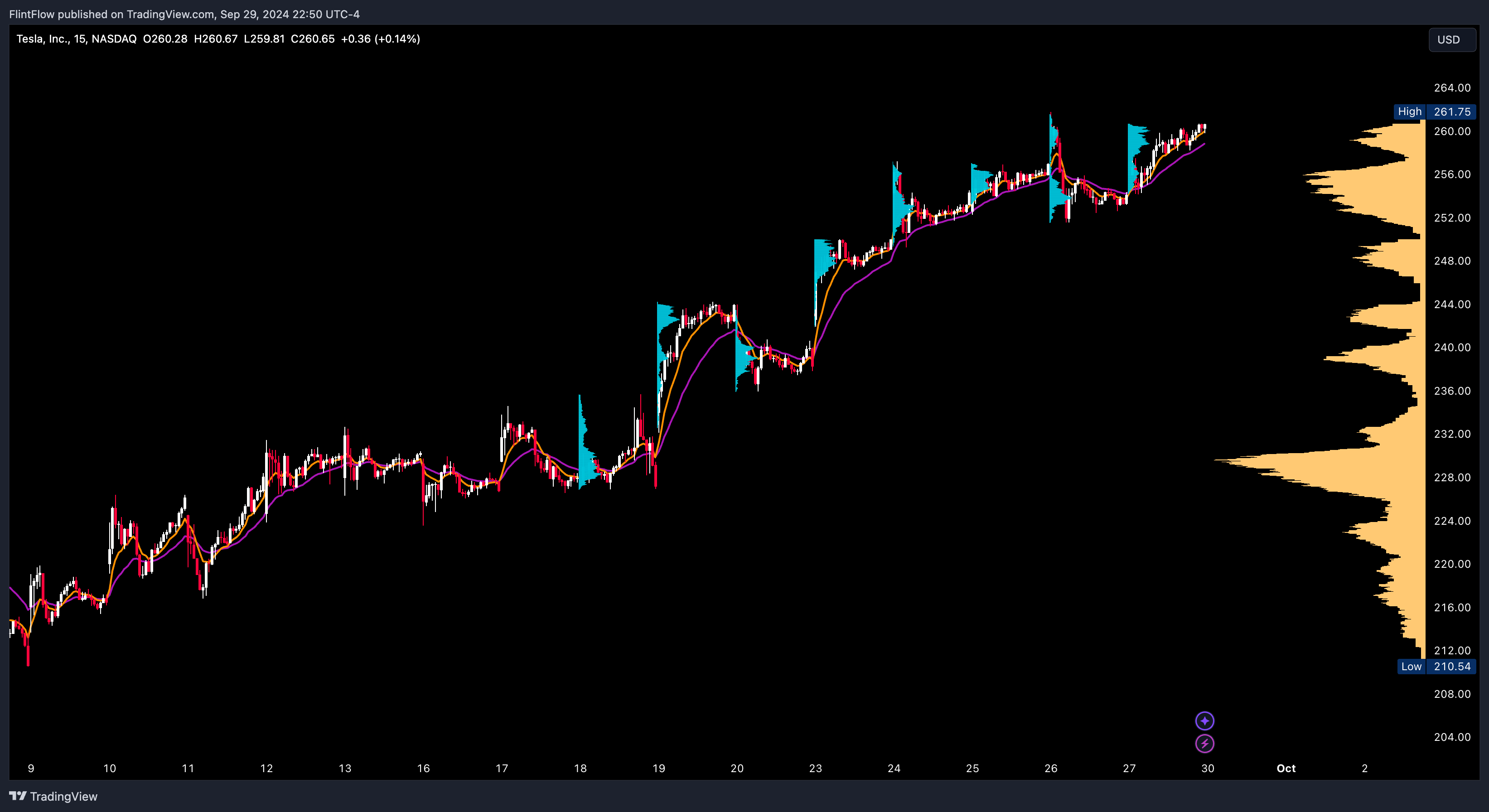The image size is (1489, 812).
Task: Click the 208.00 price axis label
Action: pyautogui.click(x=1452, y=694)
